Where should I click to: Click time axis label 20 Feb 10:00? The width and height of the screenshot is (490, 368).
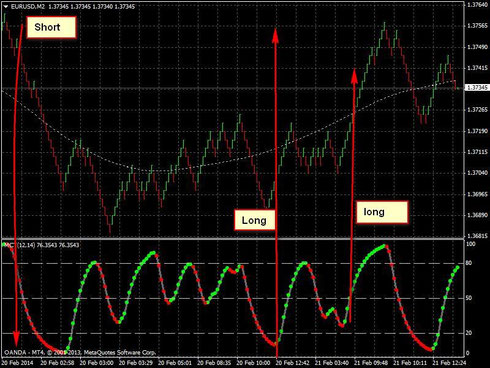coord(253,363)
